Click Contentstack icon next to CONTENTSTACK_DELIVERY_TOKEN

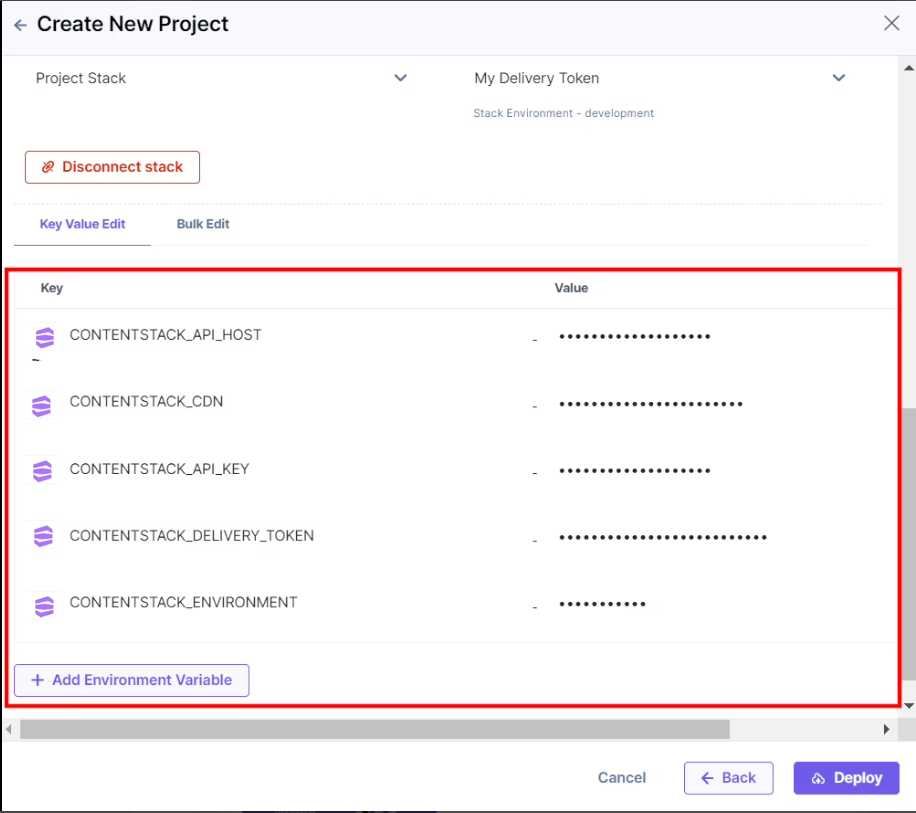[43, 537]
